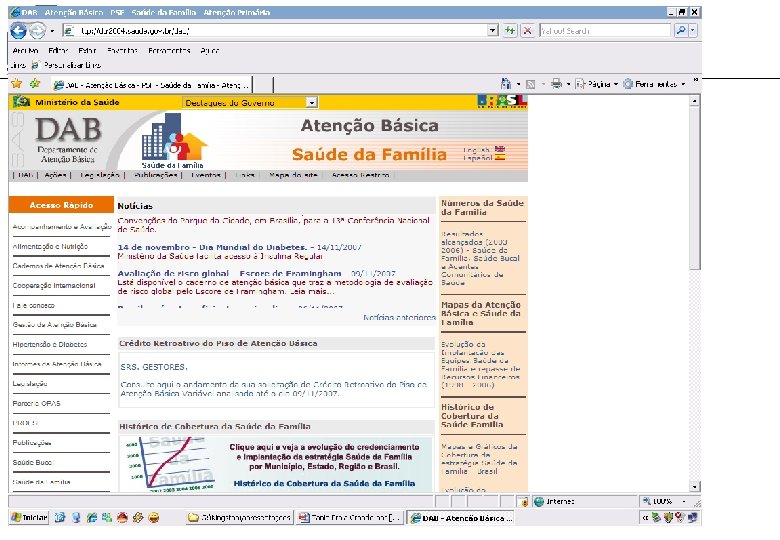780x540 pixels.
Task: Click the DAB - Atenção Básica taskbar button
Action: 460,518
